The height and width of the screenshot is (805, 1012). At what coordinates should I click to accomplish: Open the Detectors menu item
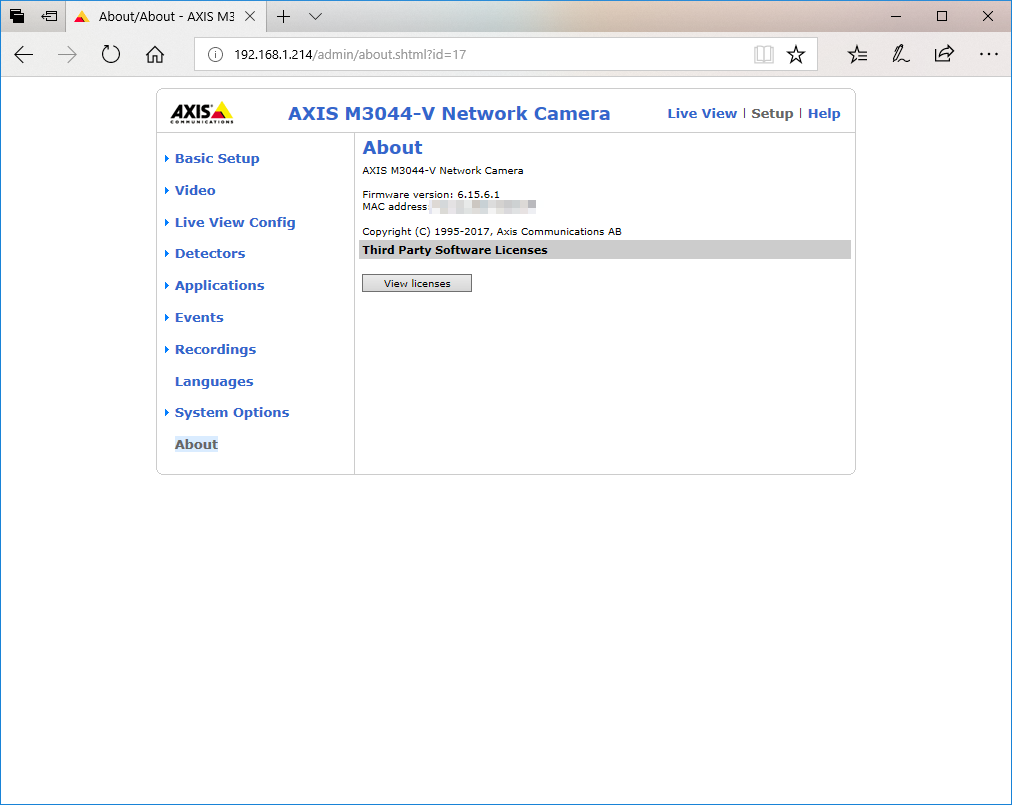210,254
